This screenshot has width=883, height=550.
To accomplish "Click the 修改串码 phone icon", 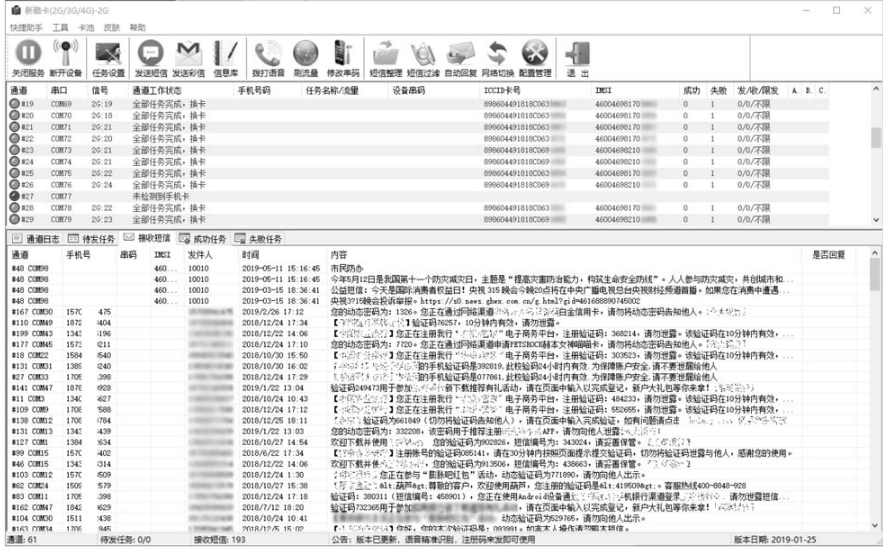I will (x=343, y=54).
